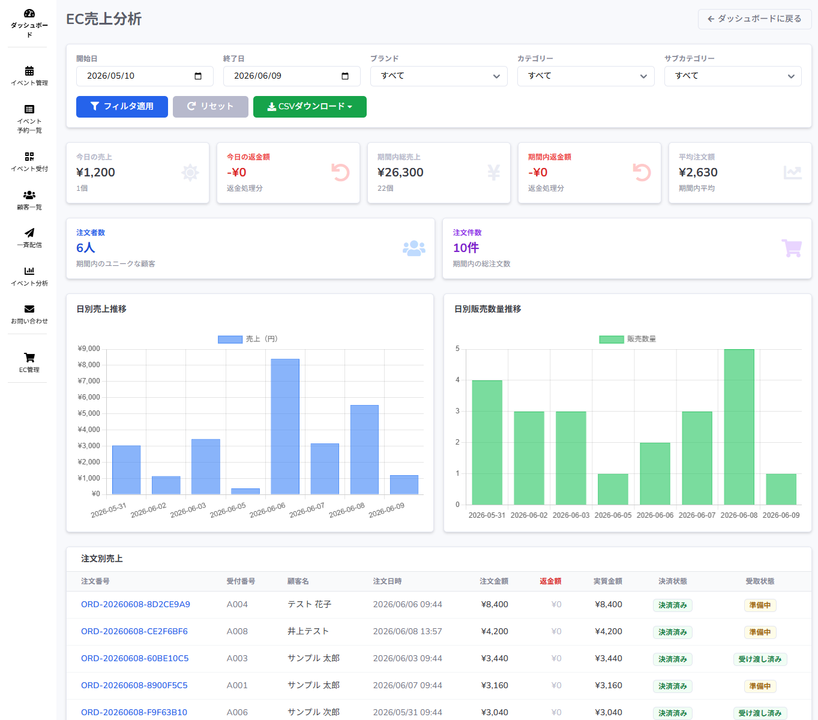Open イベント予約一覧 list icon in sidebar

pyautogui.click(x=29, y=109)
